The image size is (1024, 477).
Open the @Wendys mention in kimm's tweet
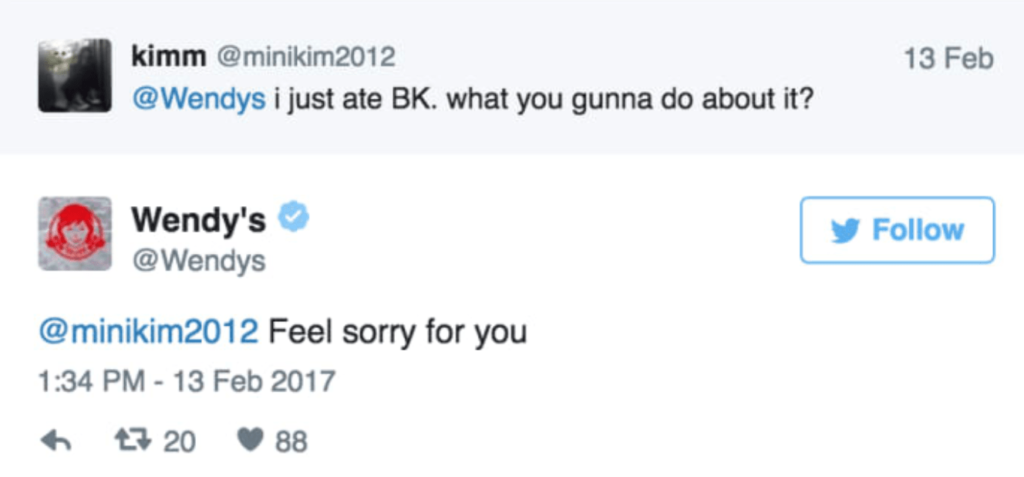pos(199,101)
